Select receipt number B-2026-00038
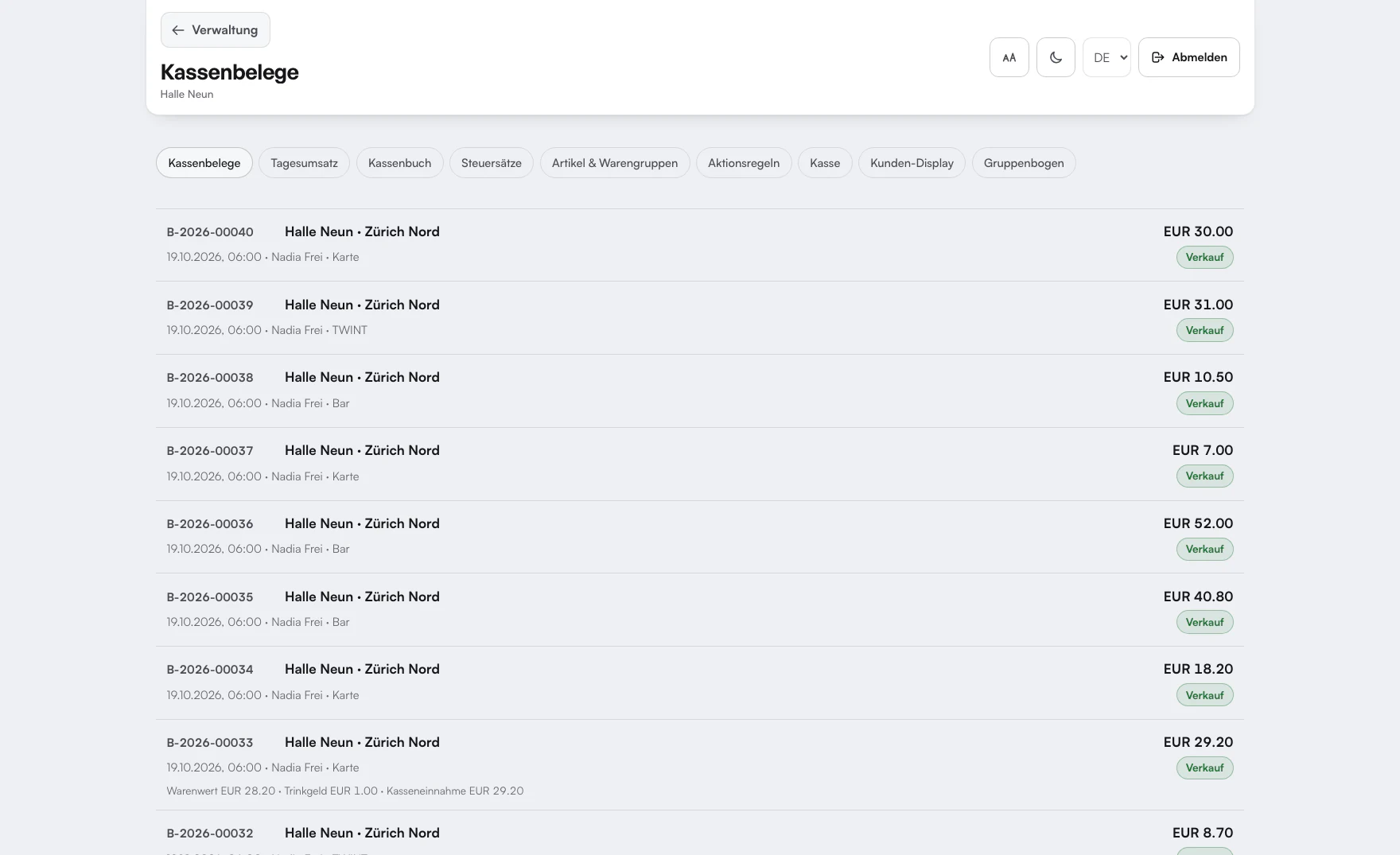The width and height of the screenshot is (1400, 855). click(x=210, y=378)
